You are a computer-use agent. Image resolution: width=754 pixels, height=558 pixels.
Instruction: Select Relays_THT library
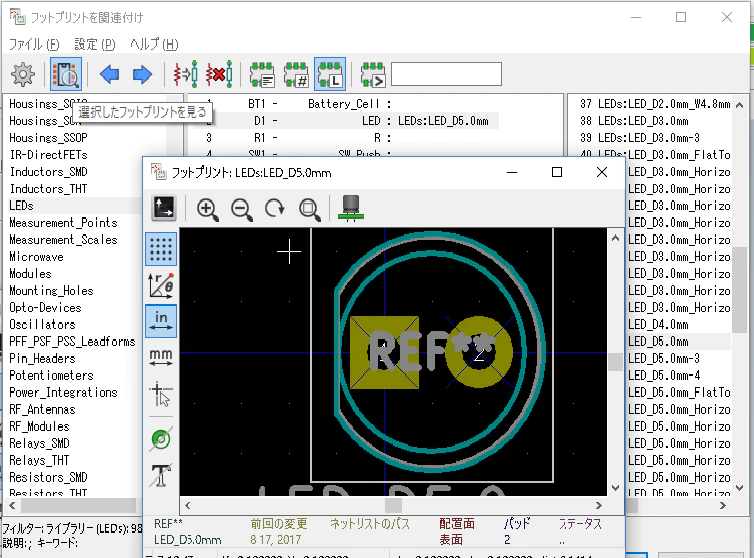pos(39,460)
